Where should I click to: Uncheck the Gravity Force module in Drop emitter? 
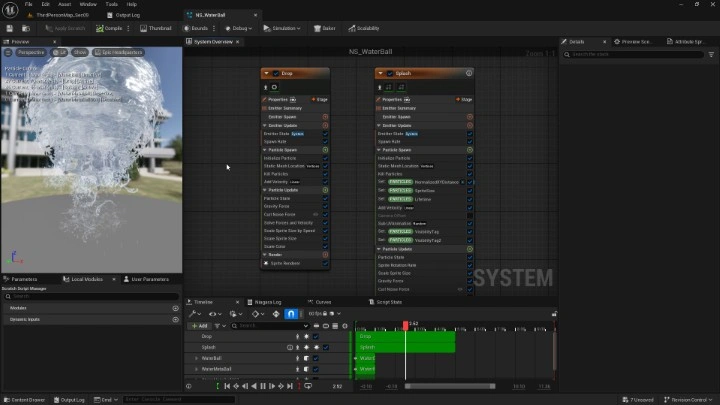[325, 206]
